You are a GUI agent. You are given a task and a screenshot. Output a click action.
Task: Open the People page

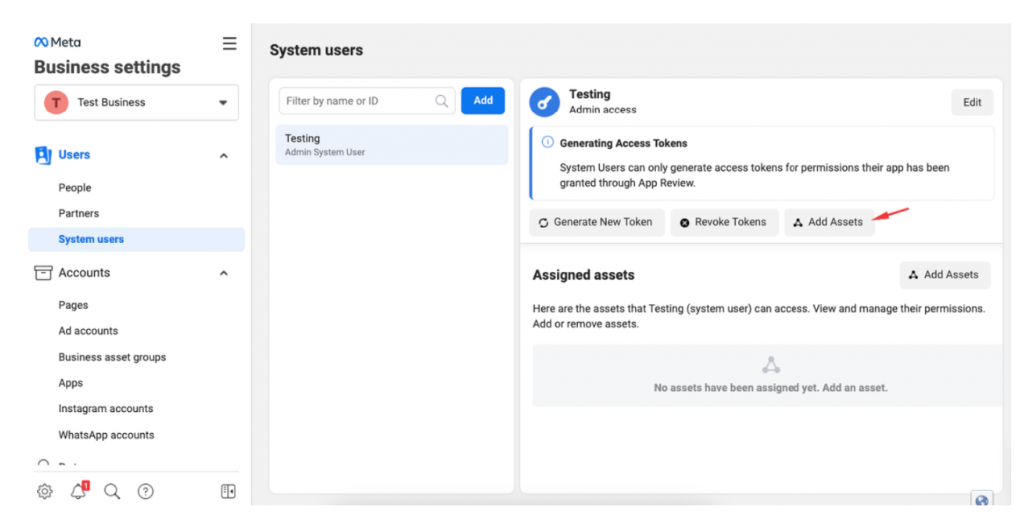pos(74,188)
